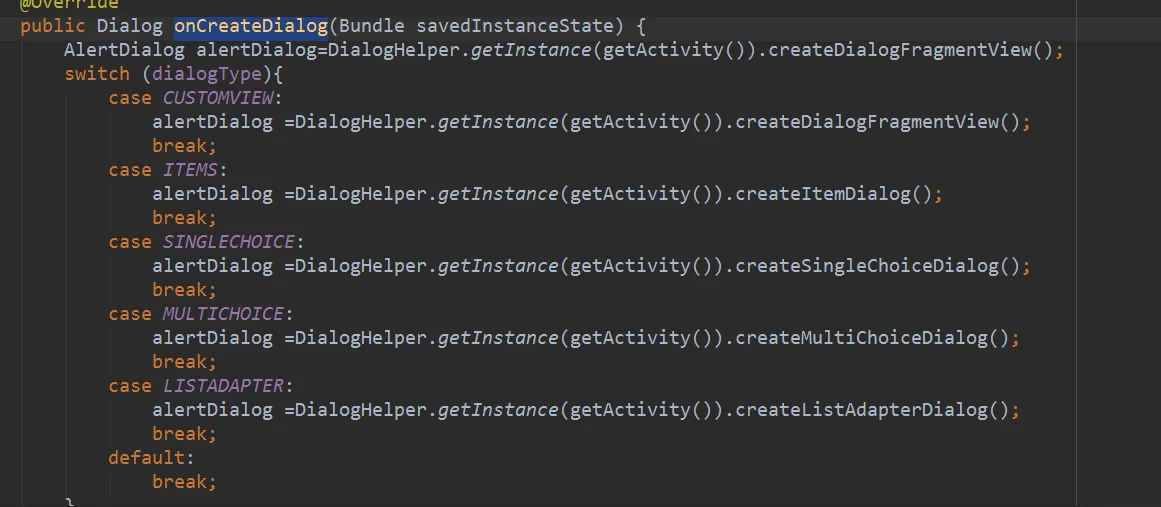Select the LISTADAPTER case constant

[x=223, y=386]
